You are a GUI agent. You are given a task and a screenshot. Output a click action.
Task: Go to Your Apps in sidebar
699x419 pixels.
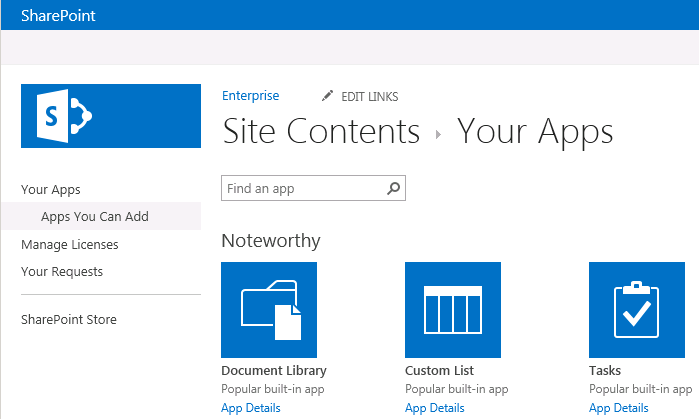click(51, 189)
